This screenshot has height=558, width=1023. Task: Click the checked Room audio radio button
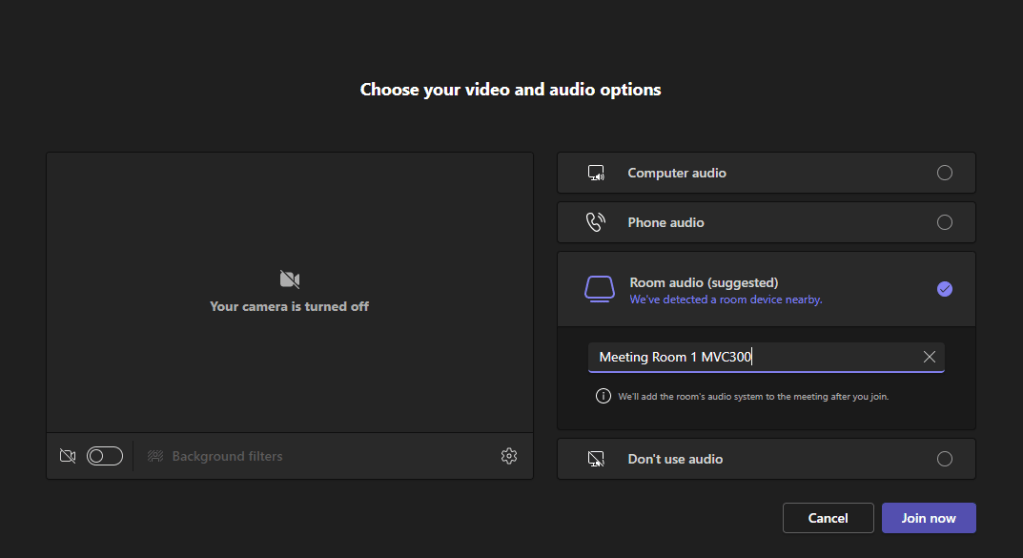point(944,289)
